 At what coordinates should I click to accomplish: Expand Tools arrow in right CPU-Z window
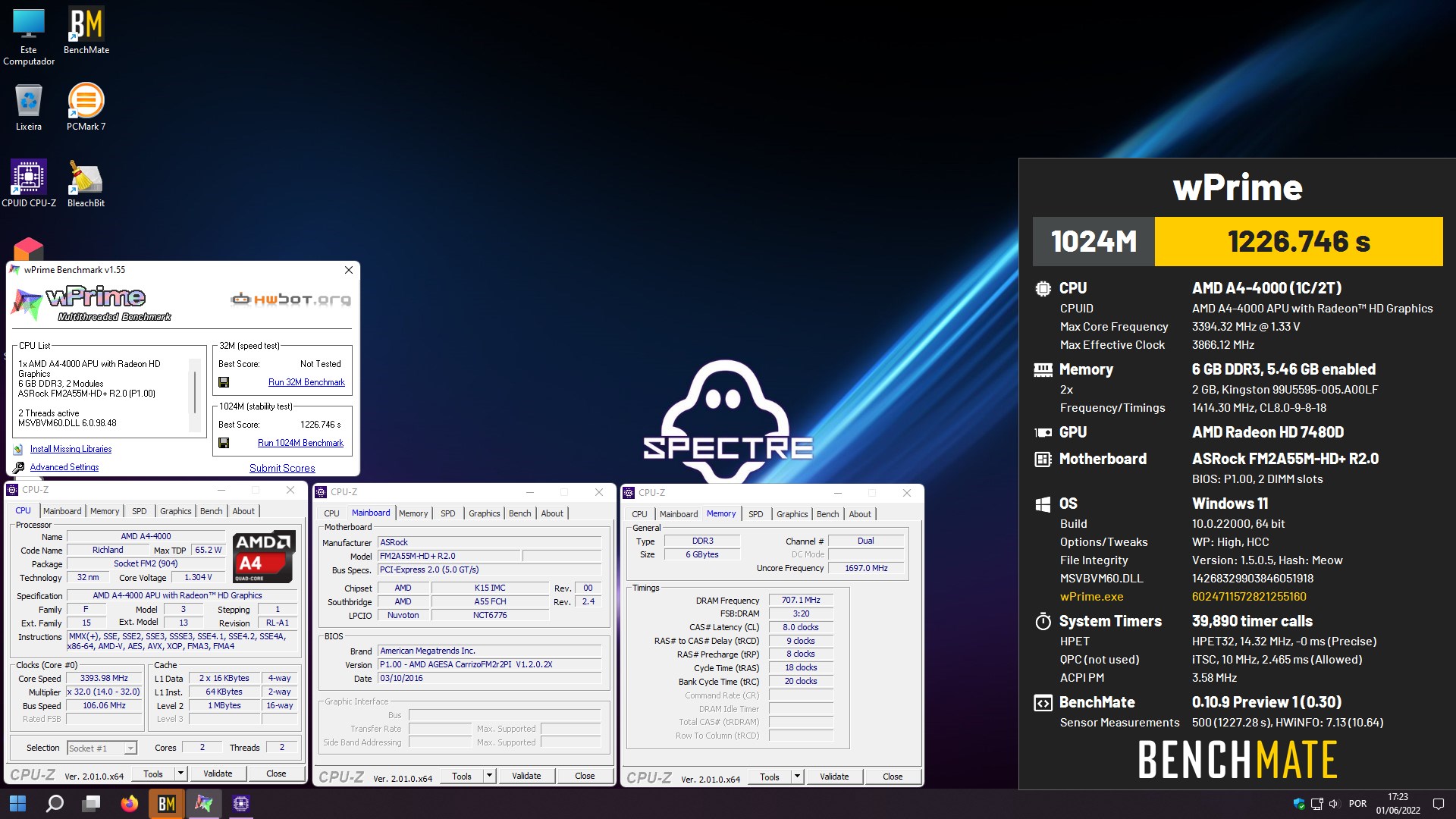coord(797,777)
